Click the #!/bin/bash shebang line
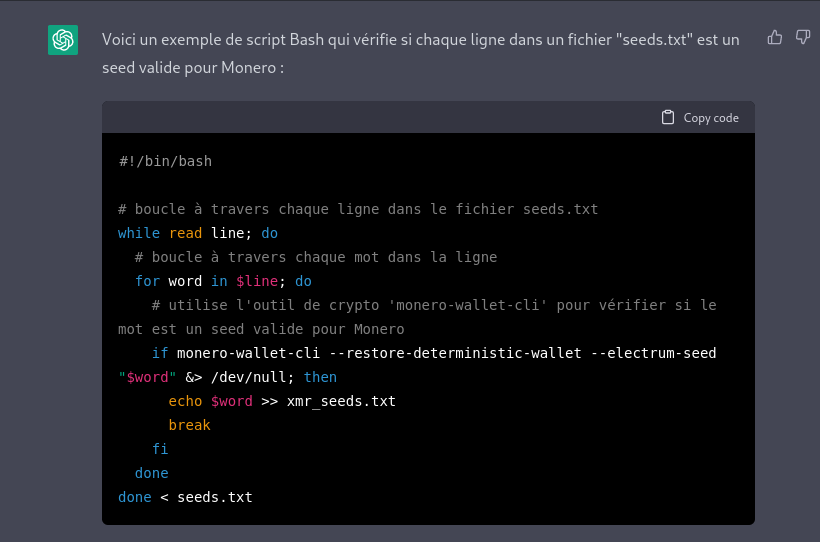 click(165, 161)
